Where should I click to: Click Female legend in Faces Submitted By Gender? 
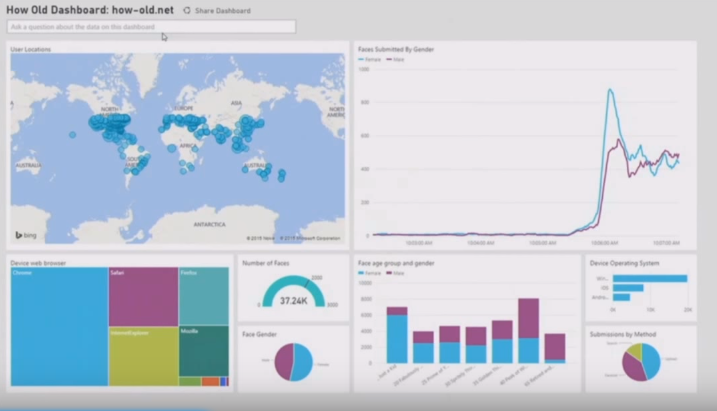point(370,59)
